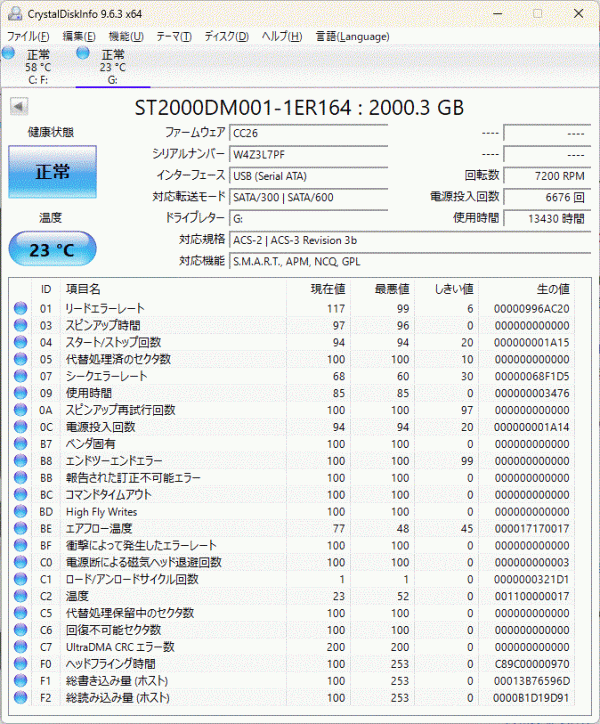Click raw value 00000996AC20
The width and height of the screenshot is (600, 724).
click(x=532, y=308)
